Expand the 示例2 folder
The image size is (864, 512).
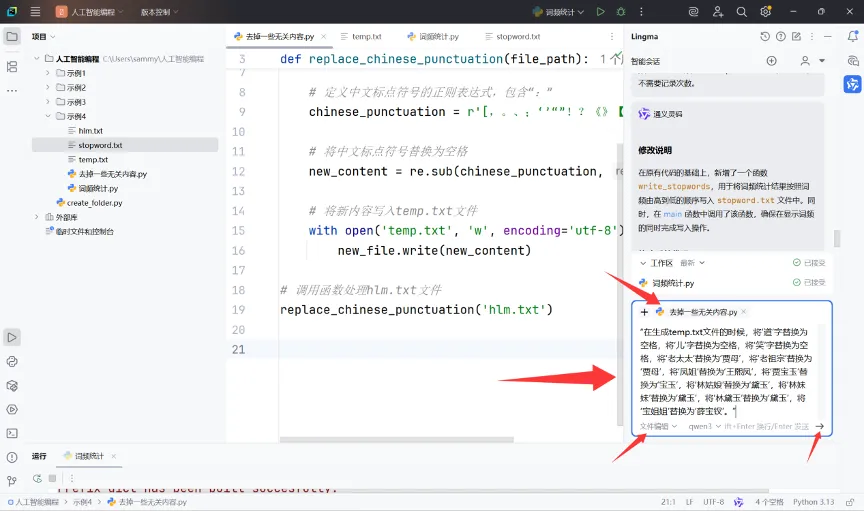47,87
